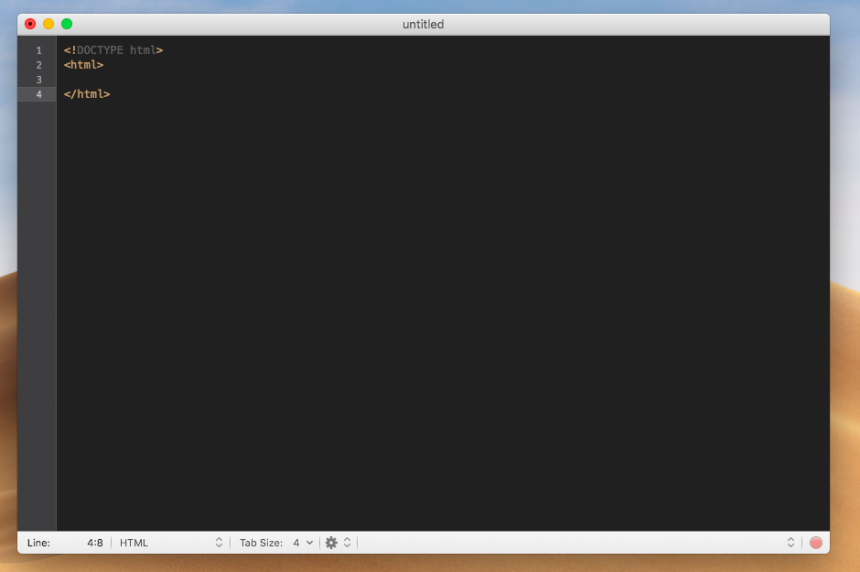Click the Tab Size label
This screenshot has height=572, width=860.
point(261,542)
